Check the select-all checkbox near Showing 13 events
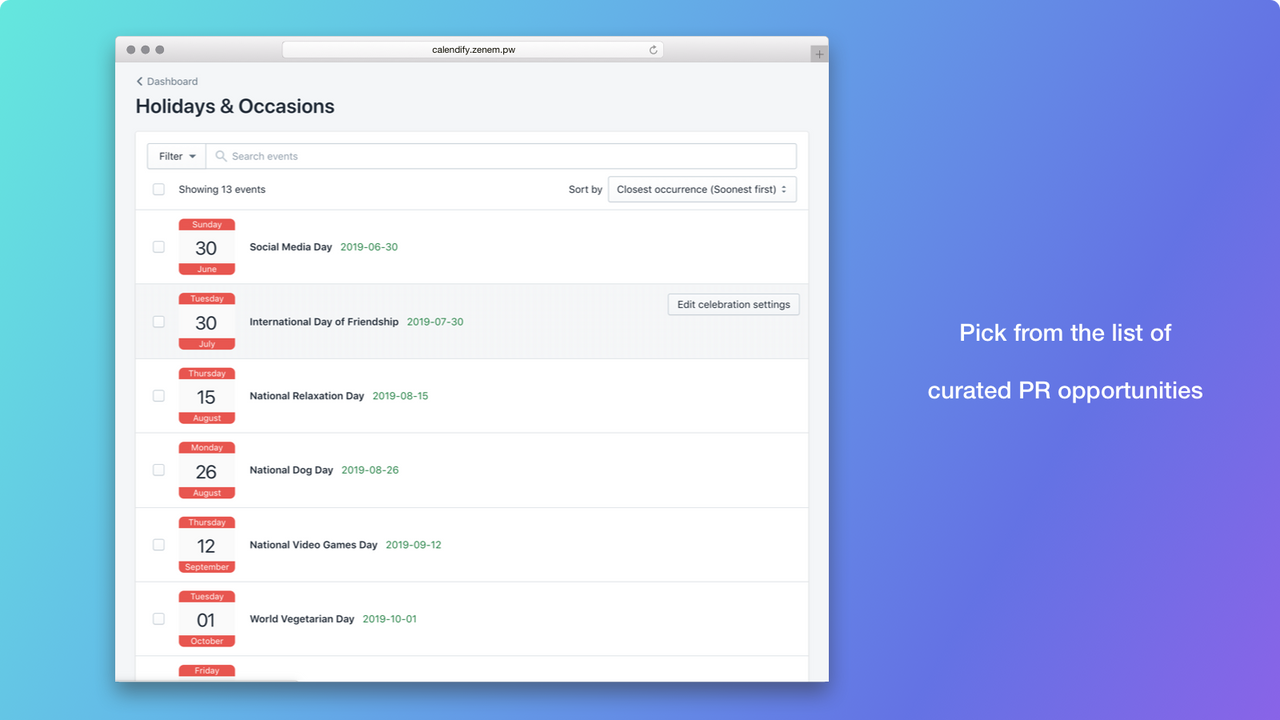The height and width of the screenshot is (720, 1280). click(158, 189)
